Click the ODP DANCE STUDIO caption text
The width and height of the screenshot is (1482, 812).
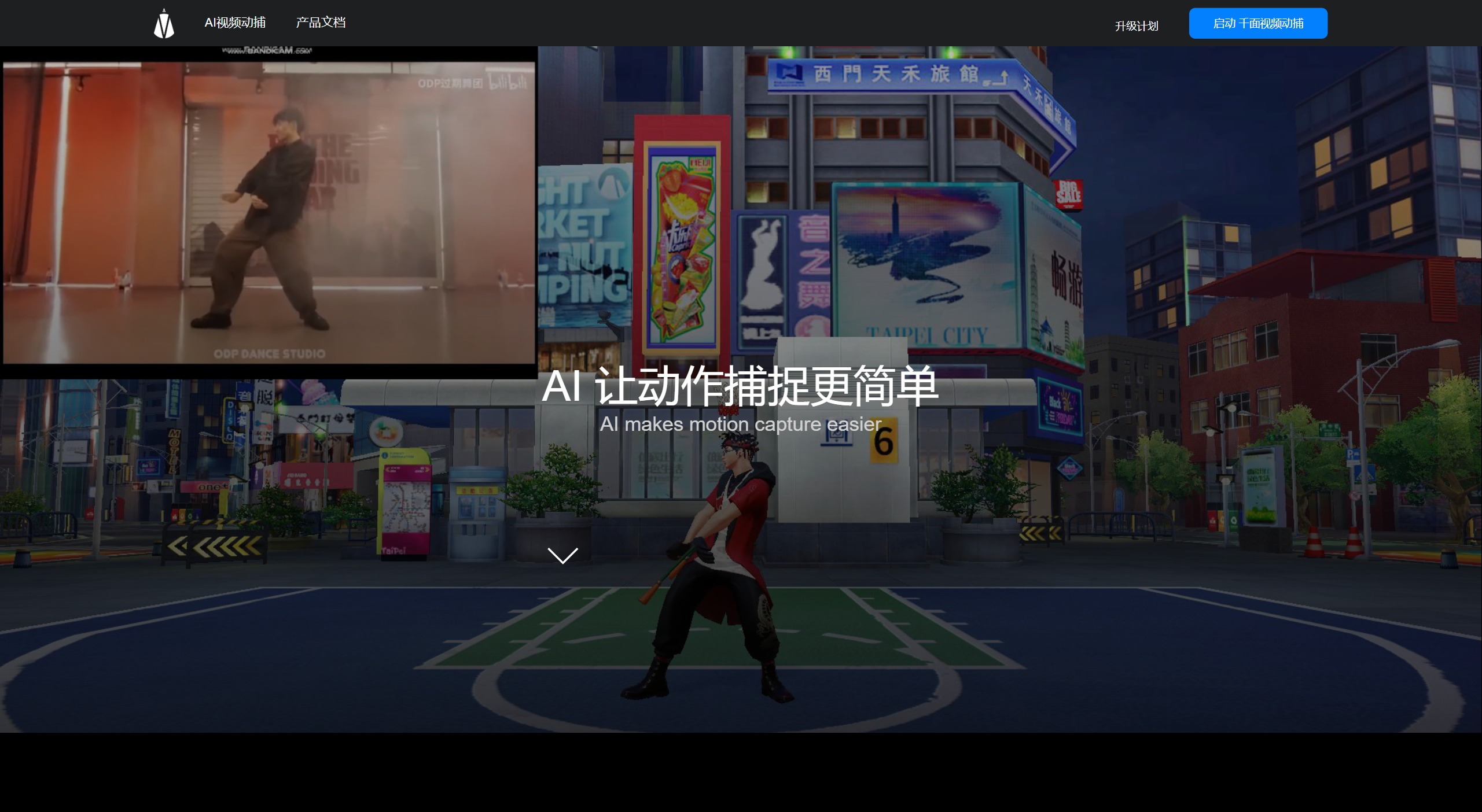pos(269,353)
